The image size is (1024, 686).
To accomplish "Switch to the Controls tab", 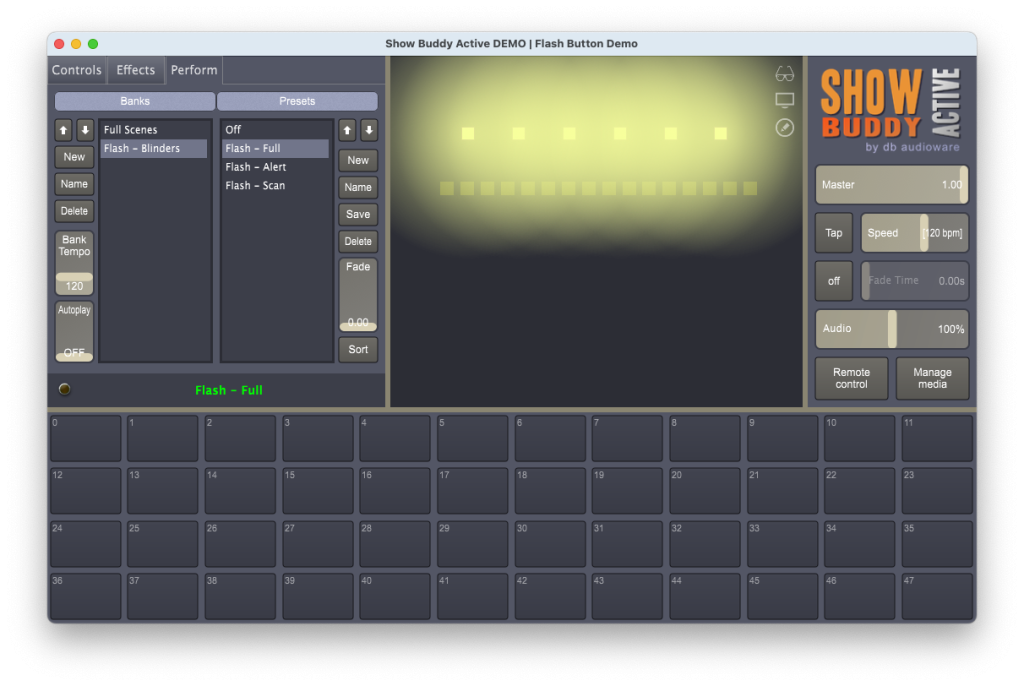I will 77,70.
